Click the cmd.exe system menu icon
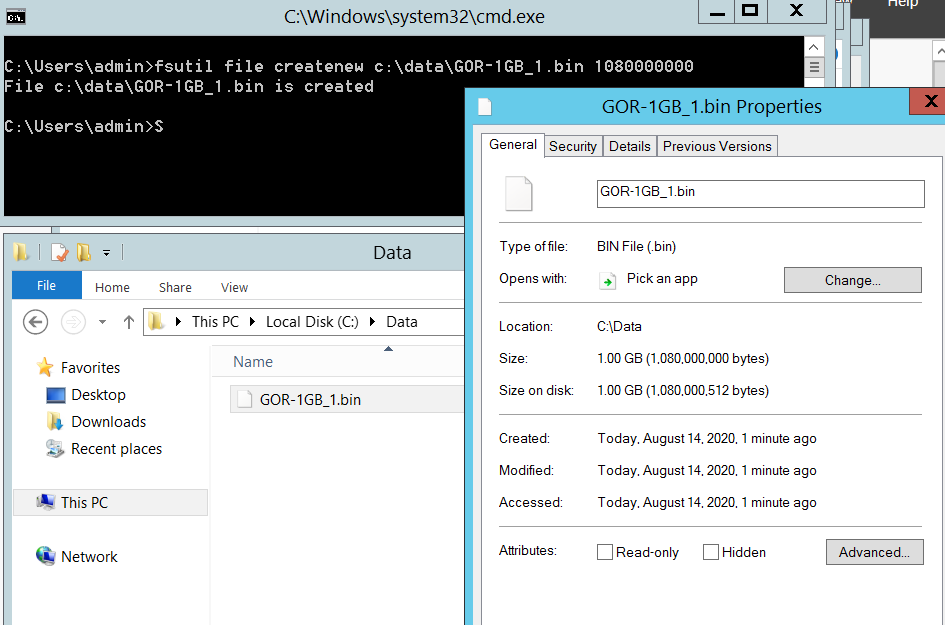This screenshot has height=625, width=945. 15,16
